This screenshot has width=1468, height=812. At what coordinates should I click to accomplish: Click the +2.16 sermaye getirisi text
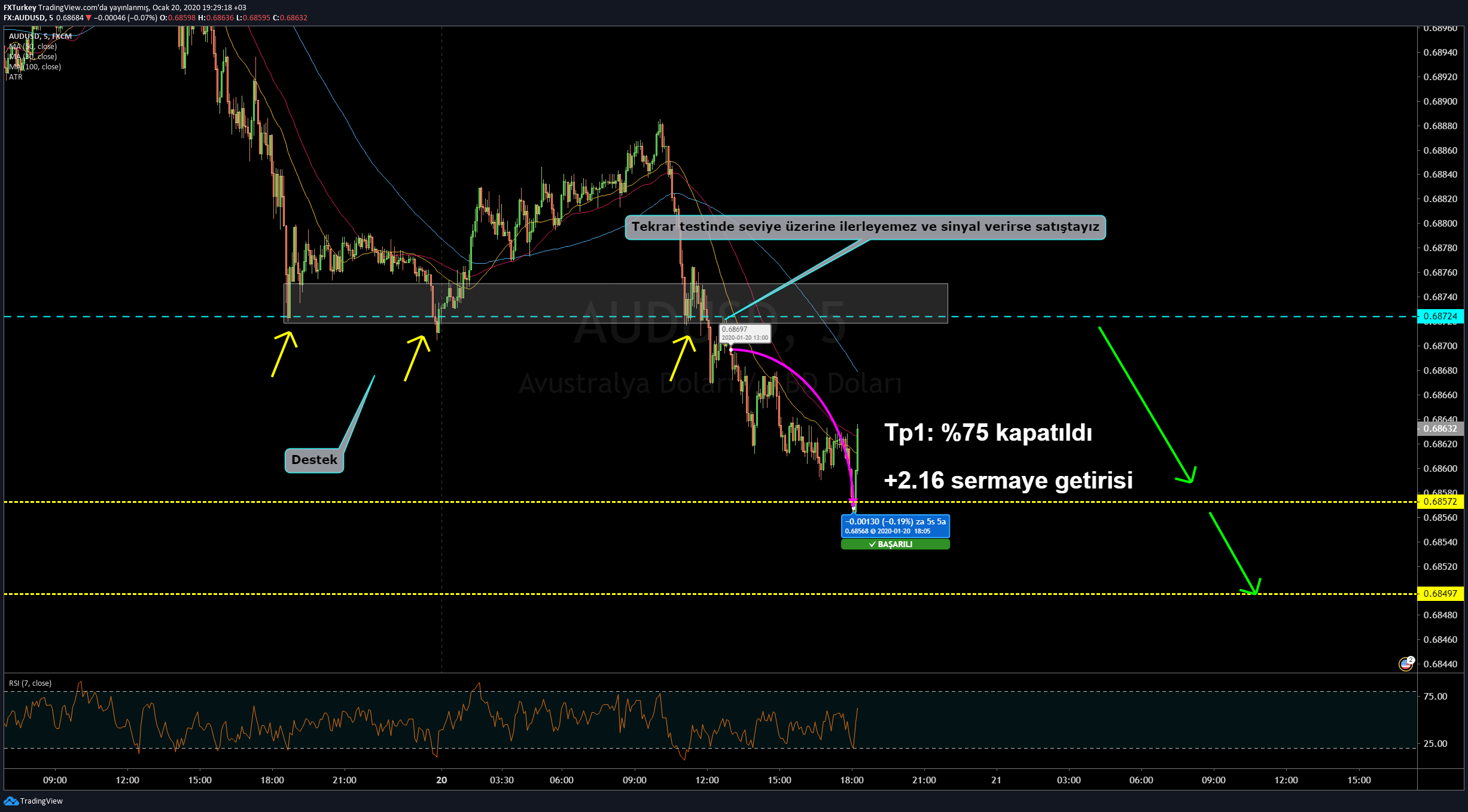(x=1009, y=481)
